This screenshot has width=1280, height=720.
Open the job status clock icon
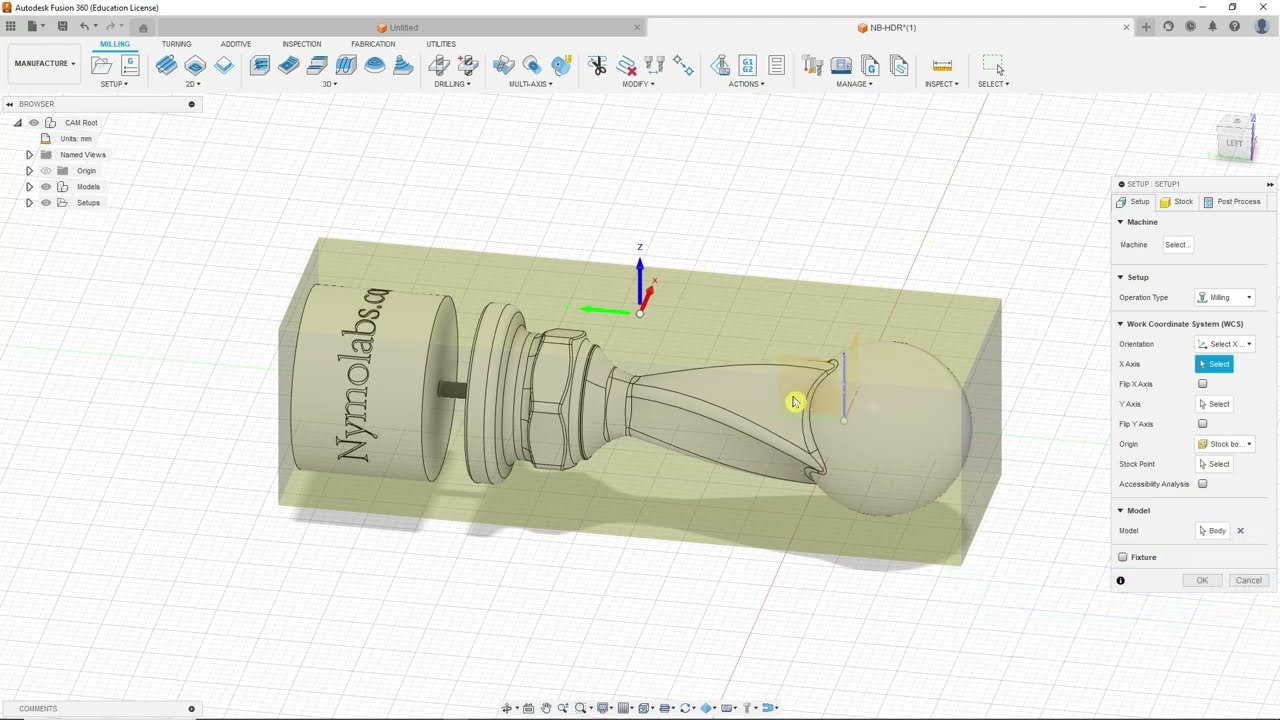tap(1190, 27)
